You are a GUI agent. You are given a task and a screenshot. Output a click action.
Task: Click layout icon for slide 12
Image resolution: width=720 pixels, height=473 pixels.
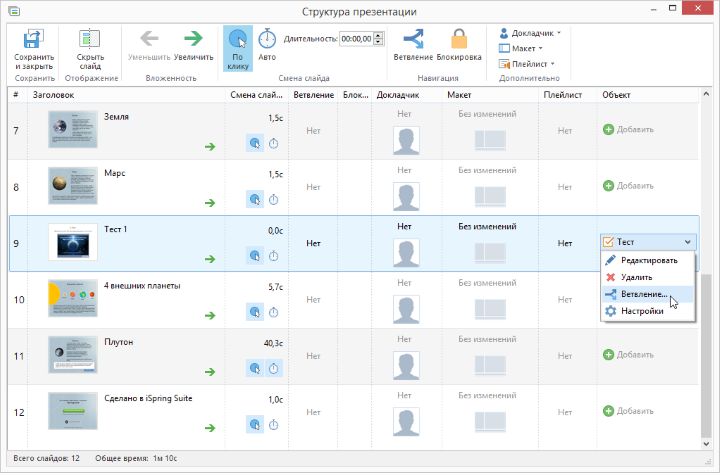pos(490,422)
